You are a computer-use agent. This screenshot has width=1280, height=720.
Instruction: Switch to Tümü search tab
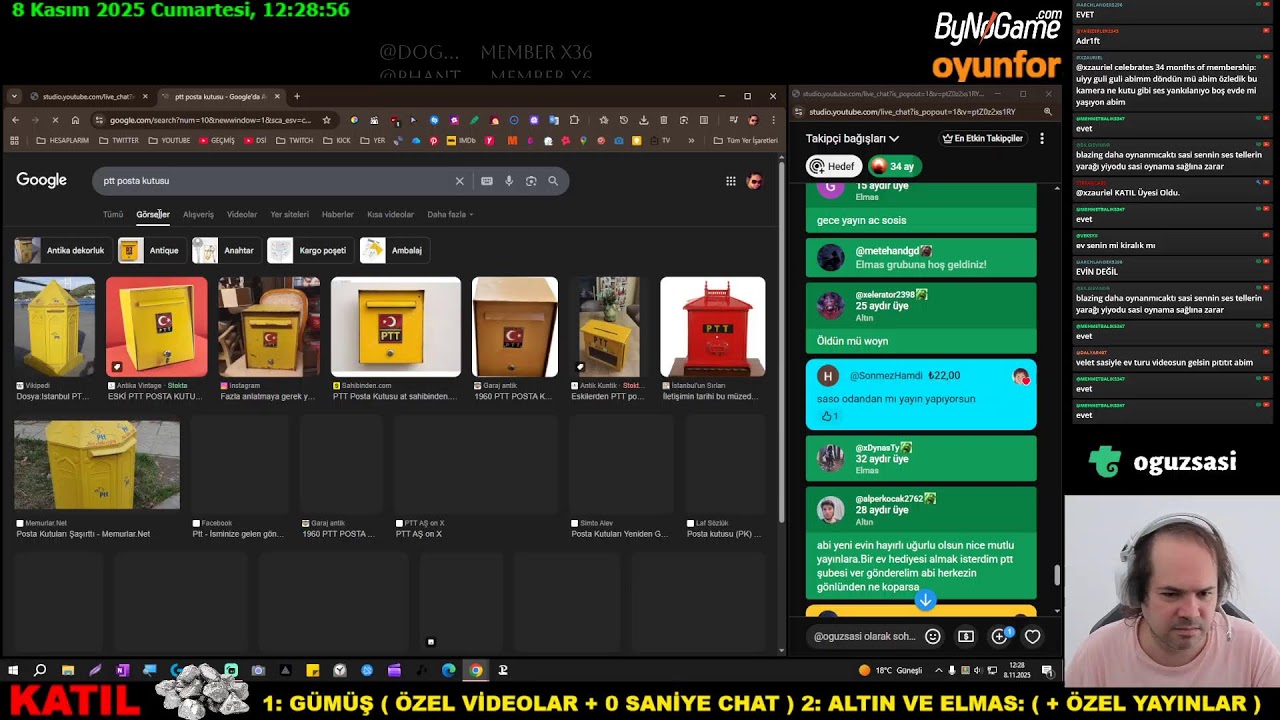click(x=113, y=214)
